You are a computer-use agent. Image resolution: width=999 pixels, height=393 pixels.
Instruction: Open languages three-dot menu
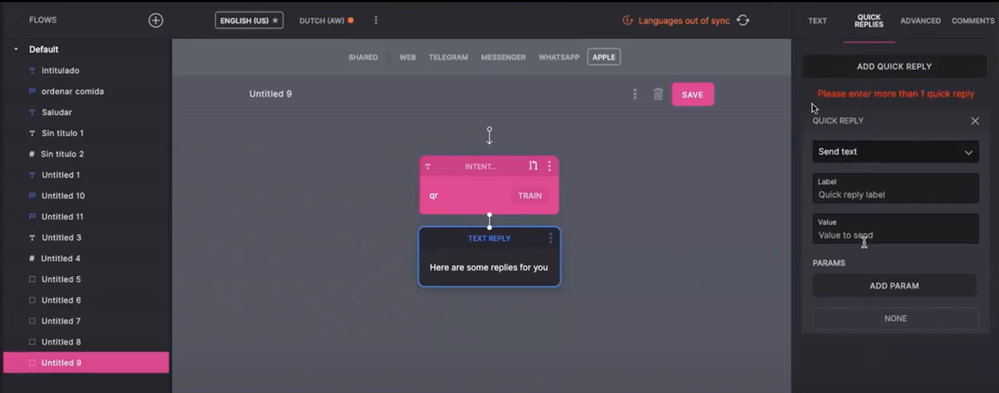click(x=376, y=20)
